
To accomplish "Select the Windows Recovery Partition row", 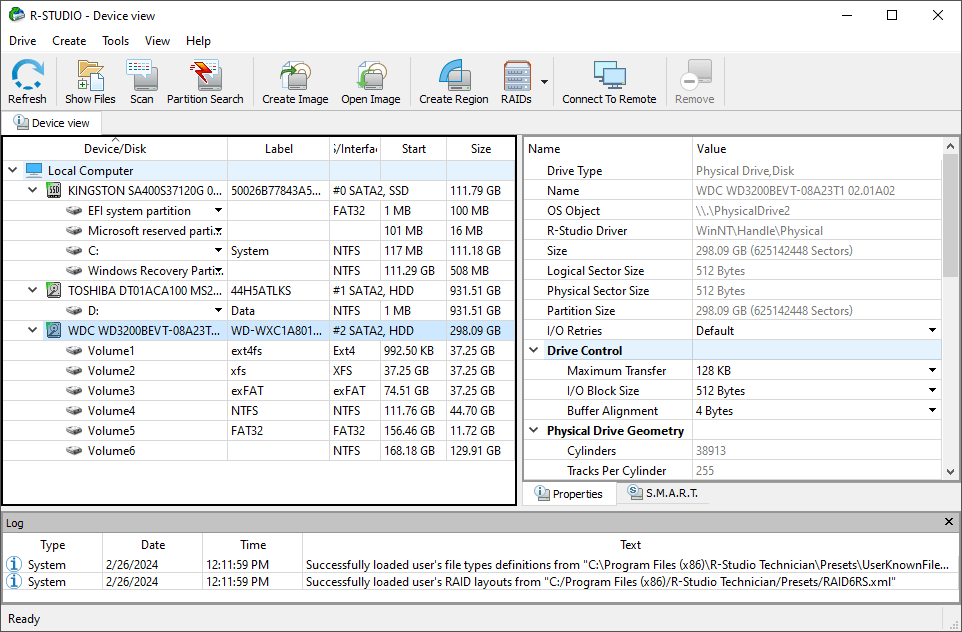I will [259, 271].
